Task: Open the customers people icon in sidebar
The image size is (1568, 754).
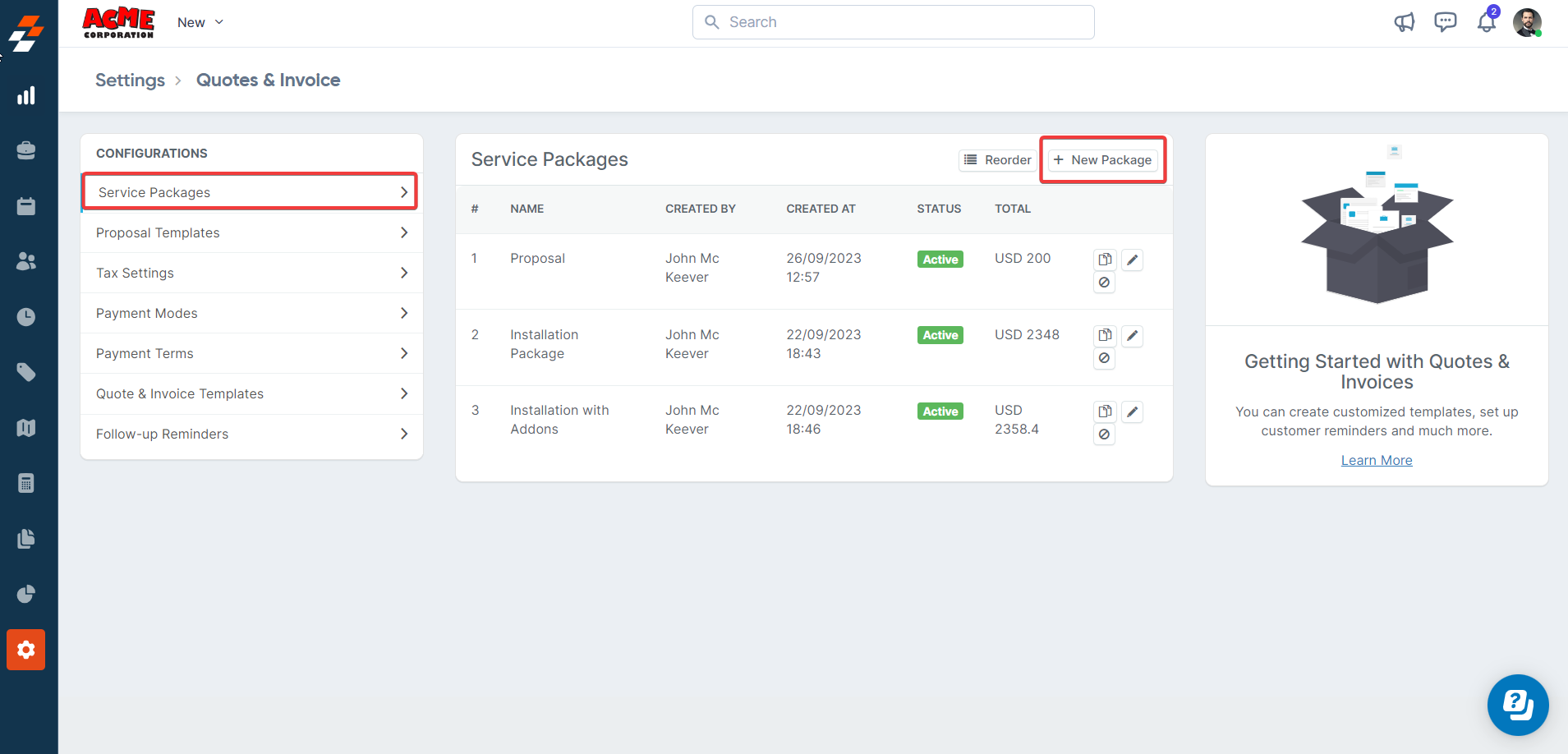Action: (x=26, y=261)
